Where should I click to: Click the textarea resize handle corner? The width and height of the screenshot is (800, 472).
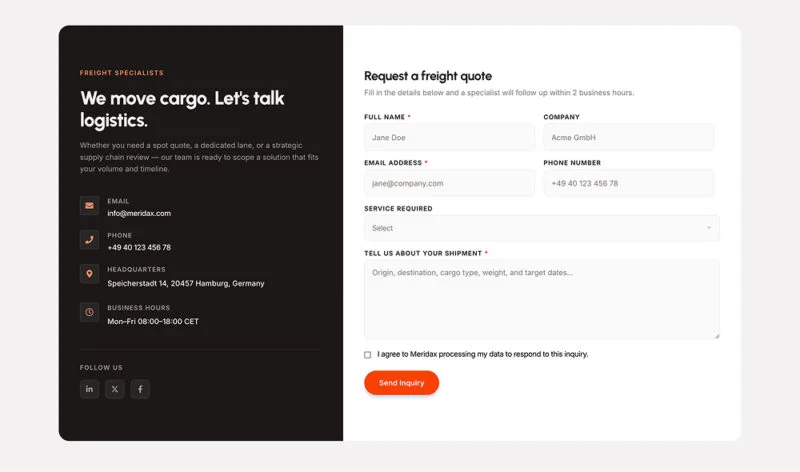[x=716, y=336]
